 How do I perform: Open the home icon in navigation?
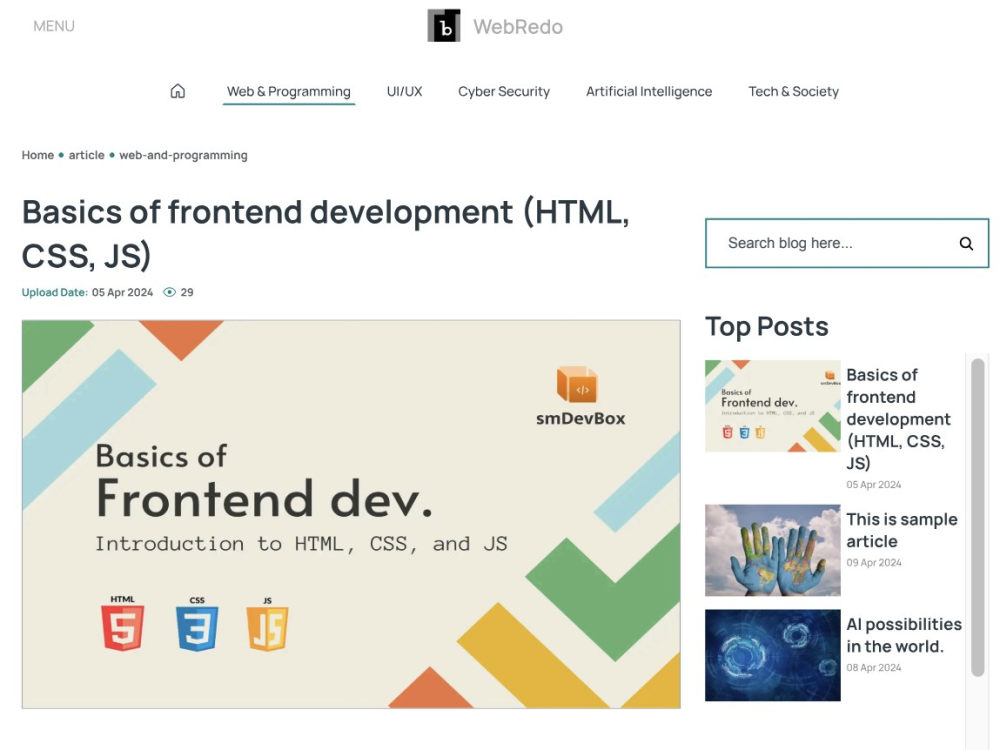(178, 91)
